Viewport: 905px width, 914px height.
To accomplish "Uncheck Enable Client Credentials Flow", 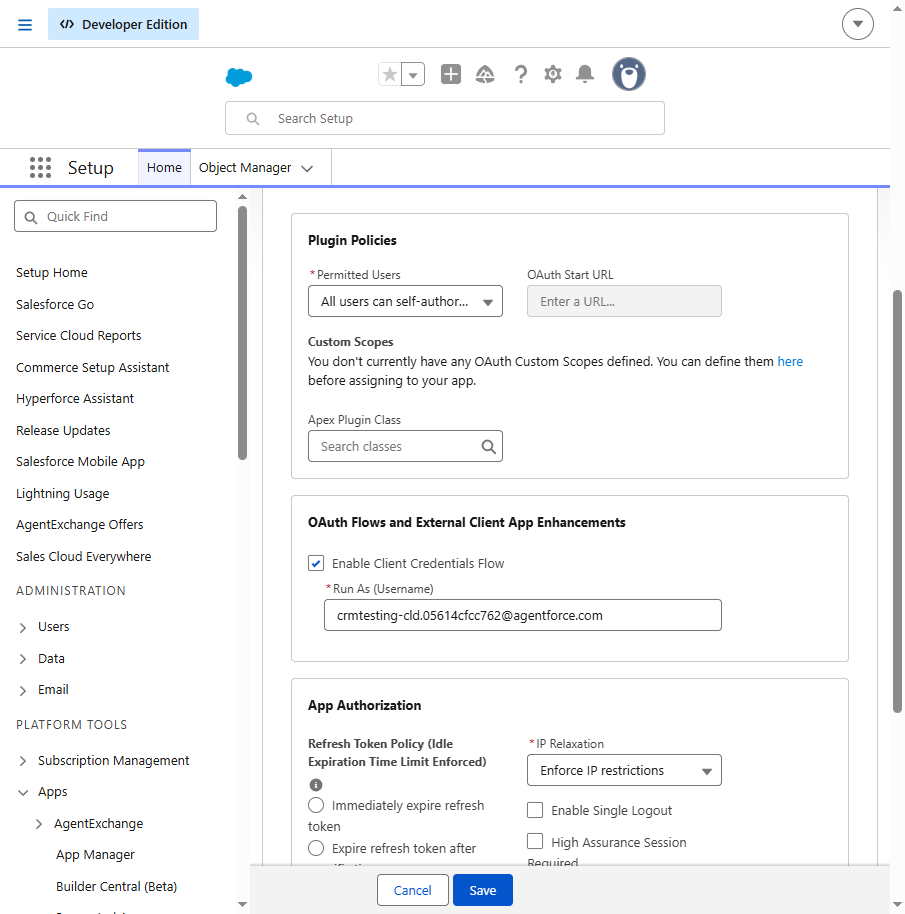I will (316, 563).
